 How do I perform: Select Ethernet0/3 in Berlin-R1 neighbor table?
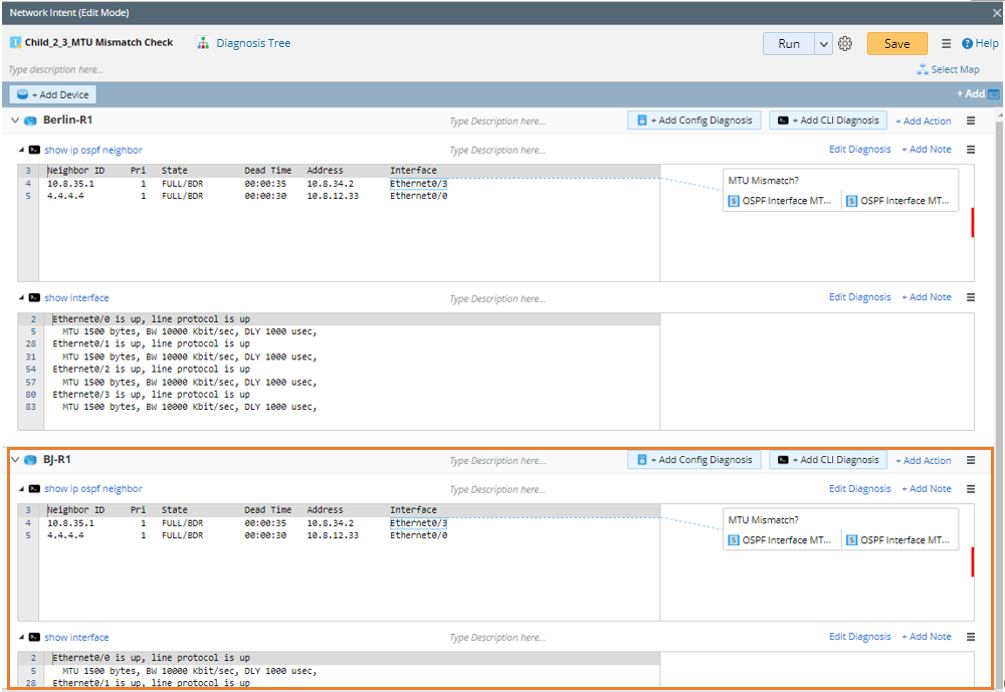coord(419,183)
